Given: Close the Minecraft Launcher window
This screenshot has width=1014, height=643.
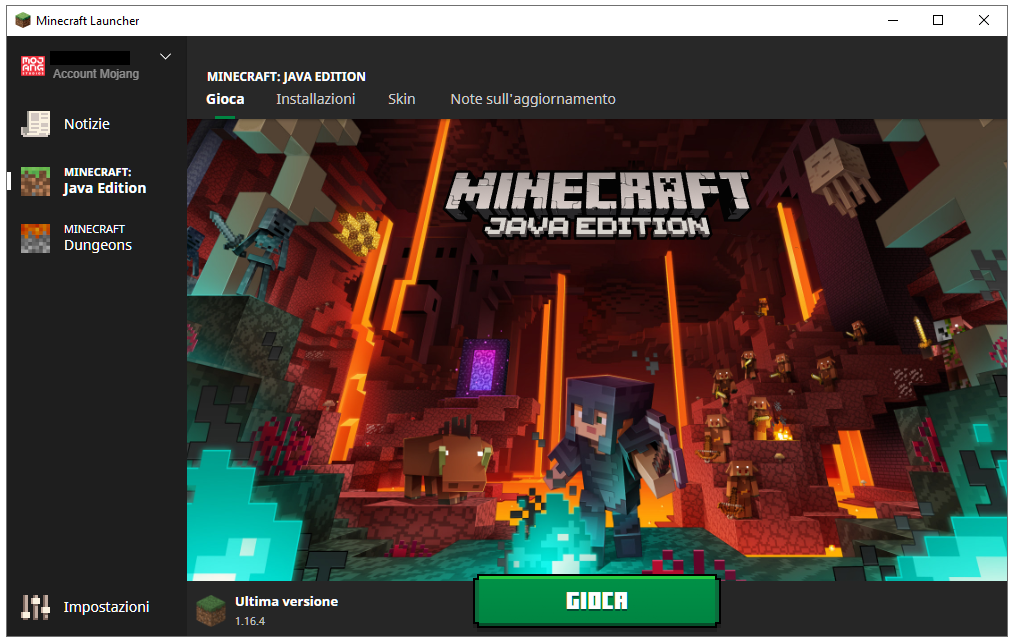Looking at the screenshot, I should click(x=984, y=20).
